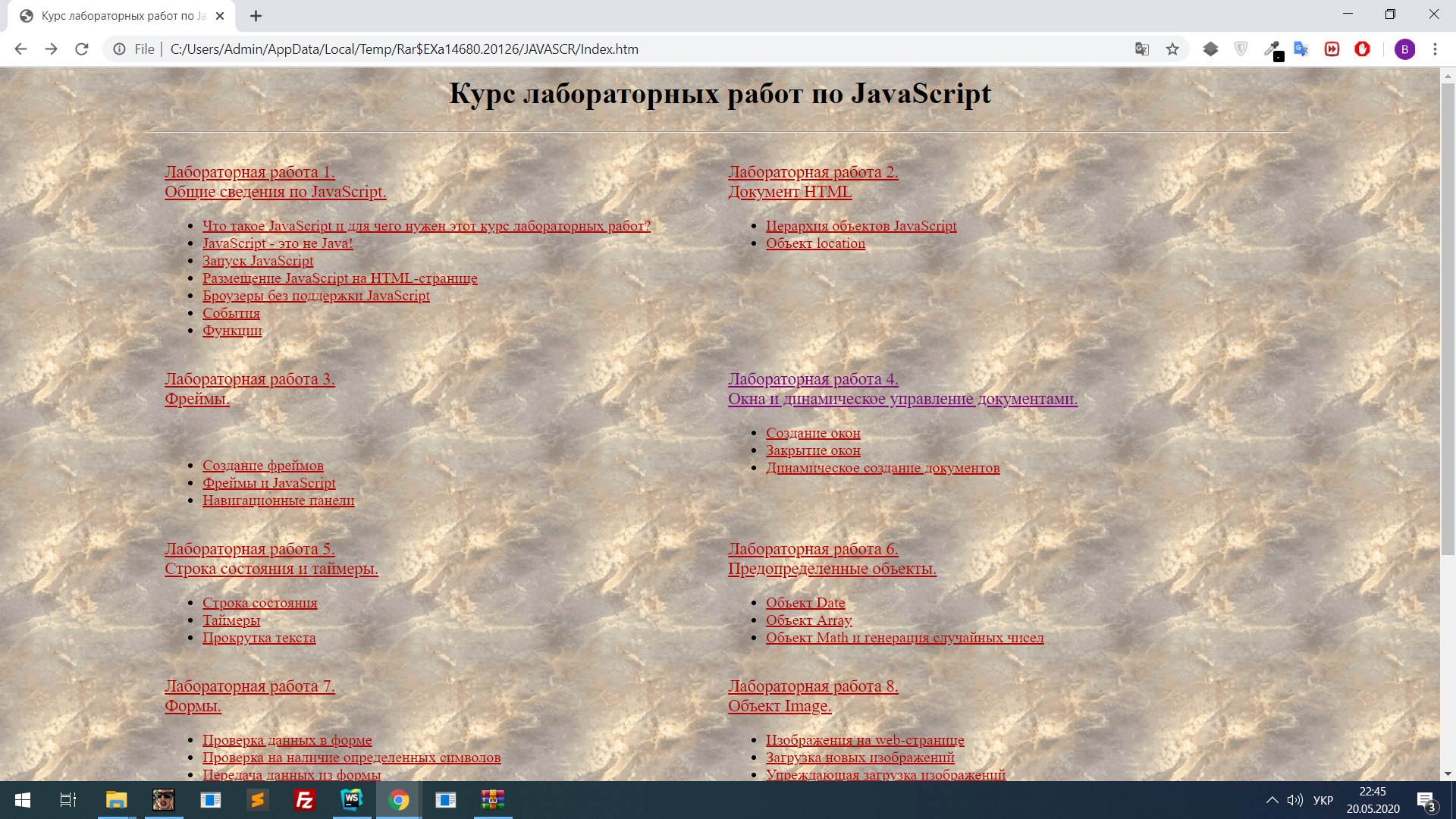Switch to Chrome in the taskbar
This screenshot has height=819, width=1456.
click(x=399, y=800)
